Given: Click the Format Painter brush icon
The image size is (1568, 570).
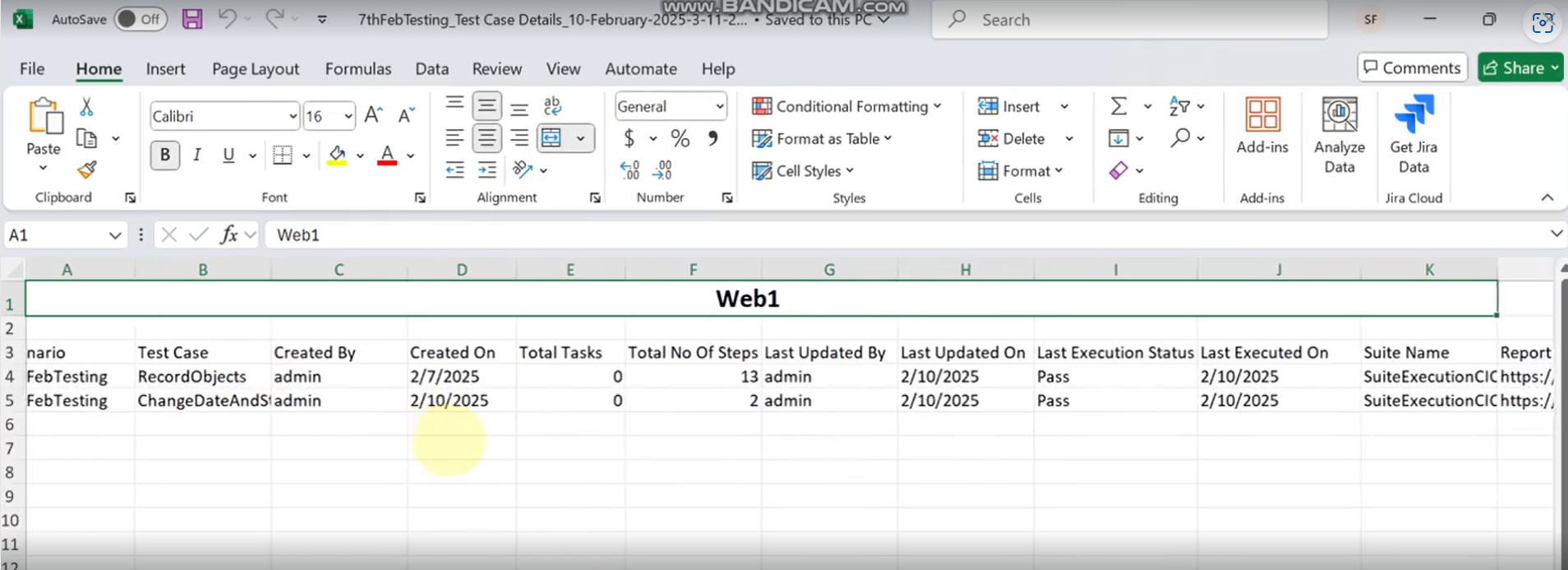Looking at the screenshot, I should click(x=86, y=170).
